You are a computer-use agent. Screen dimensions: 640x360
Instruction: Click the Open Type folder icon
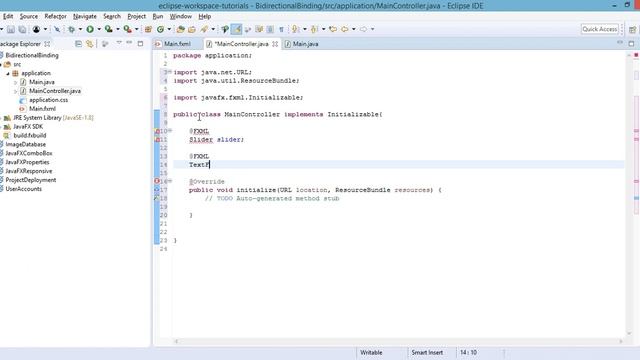(180, 29)
